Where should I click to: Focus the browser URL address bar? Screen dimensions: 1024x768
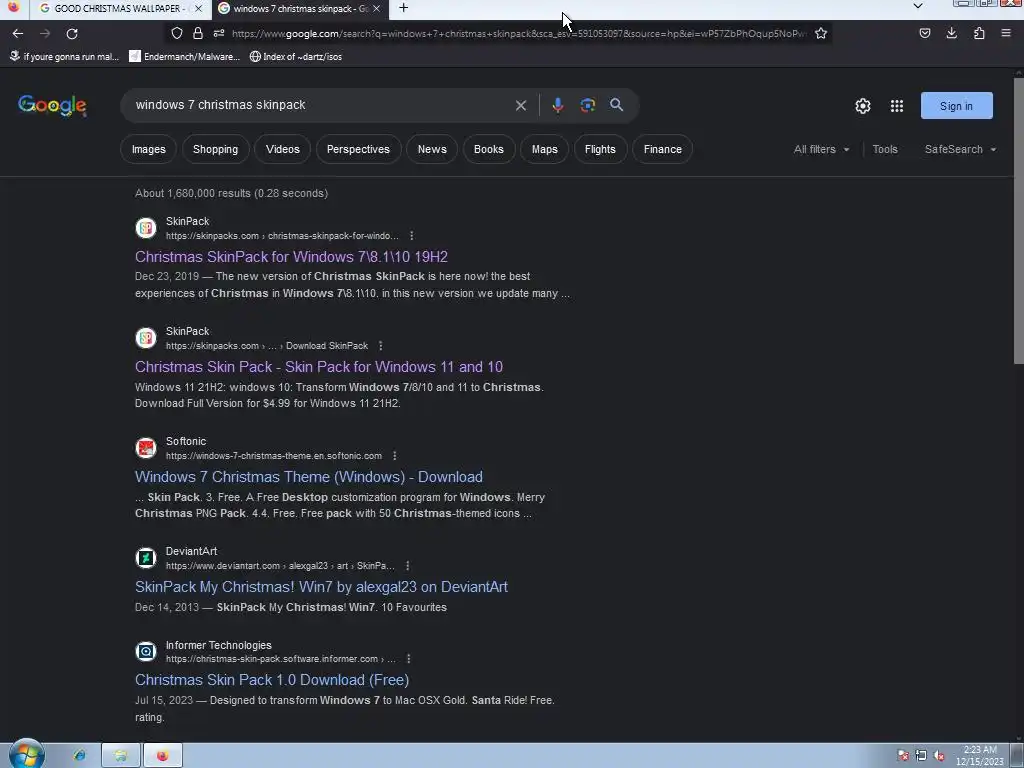[x=519, y=33]
